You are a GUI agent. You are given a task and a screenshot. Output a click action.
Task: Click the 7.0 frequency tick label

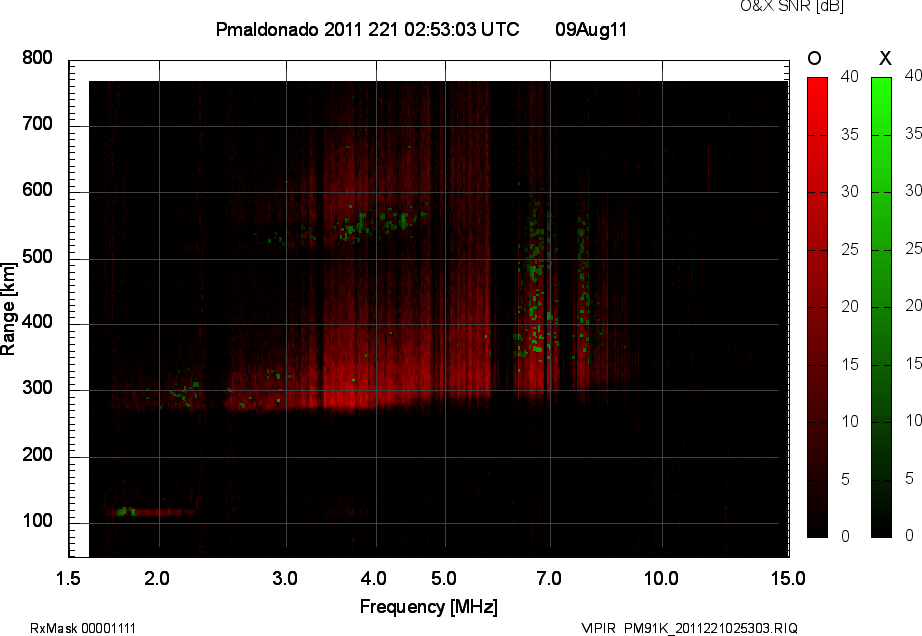pos(551,579)
